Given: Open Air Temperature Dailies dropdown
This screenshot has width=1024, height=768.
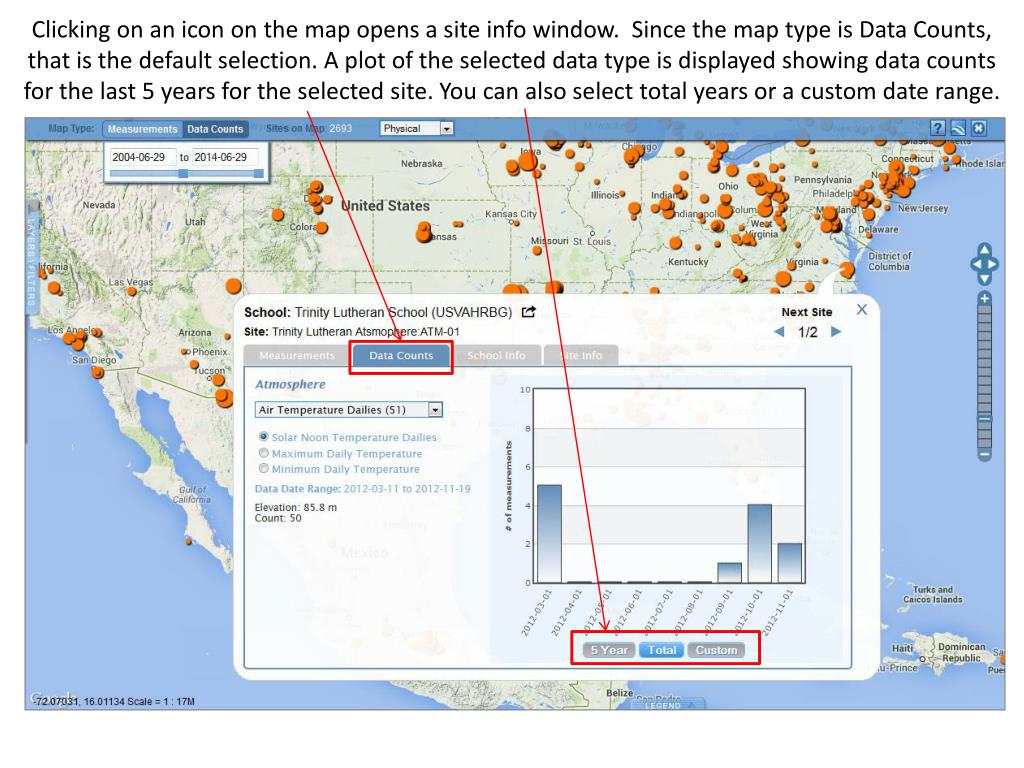Looking at the screenshot, I should pos(348,409).
